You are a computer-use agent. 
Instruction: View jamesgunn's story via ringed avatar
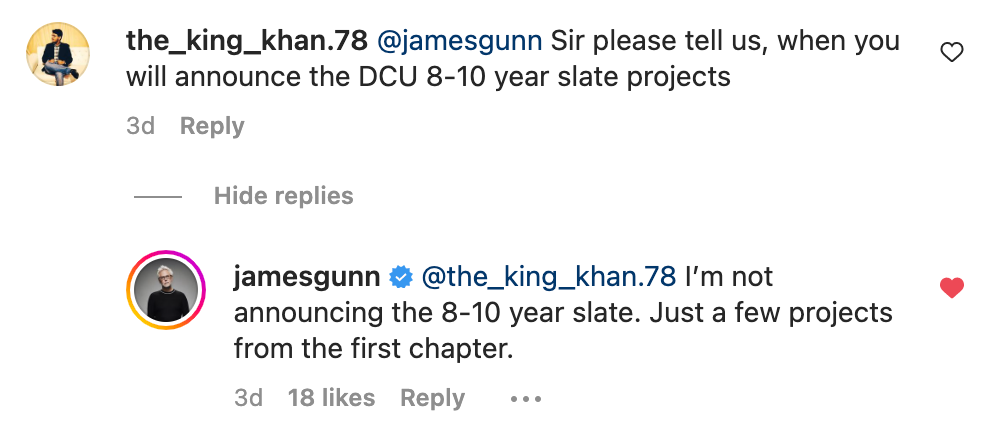165,290
